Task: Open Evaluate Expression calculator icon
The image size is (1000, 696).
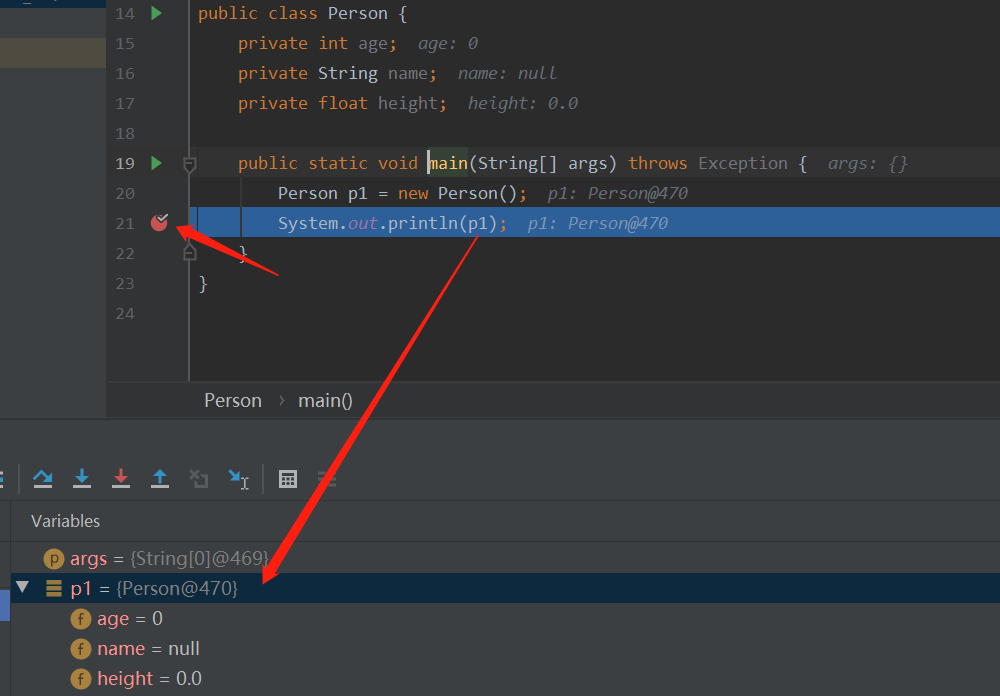Action: tap(288, 478)
